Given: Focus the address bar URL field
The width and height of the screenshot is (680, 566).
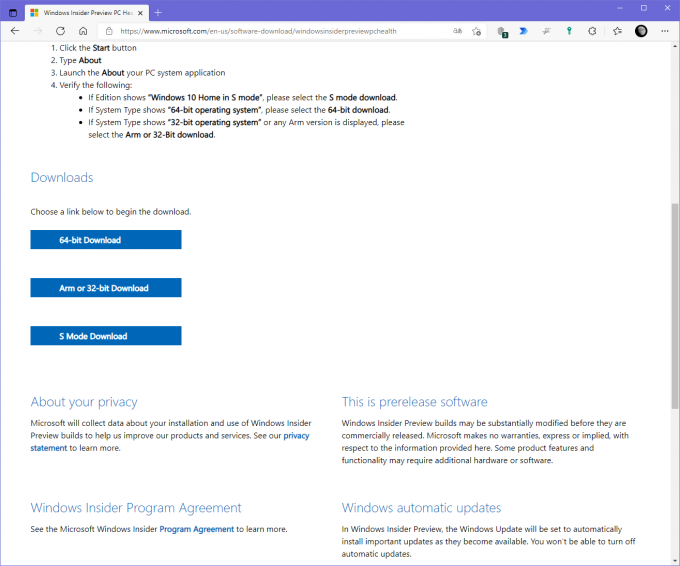Looking at the screenshot, I should point(258,31).
